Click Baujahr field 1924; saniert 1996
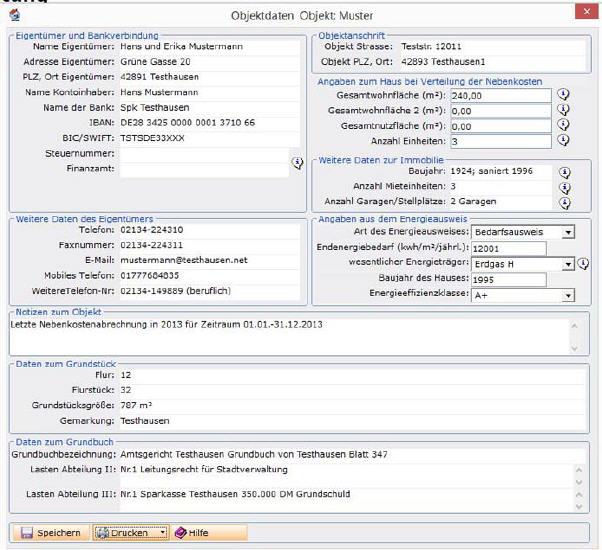This screenshot has height=550, width=602. (501, 171)
